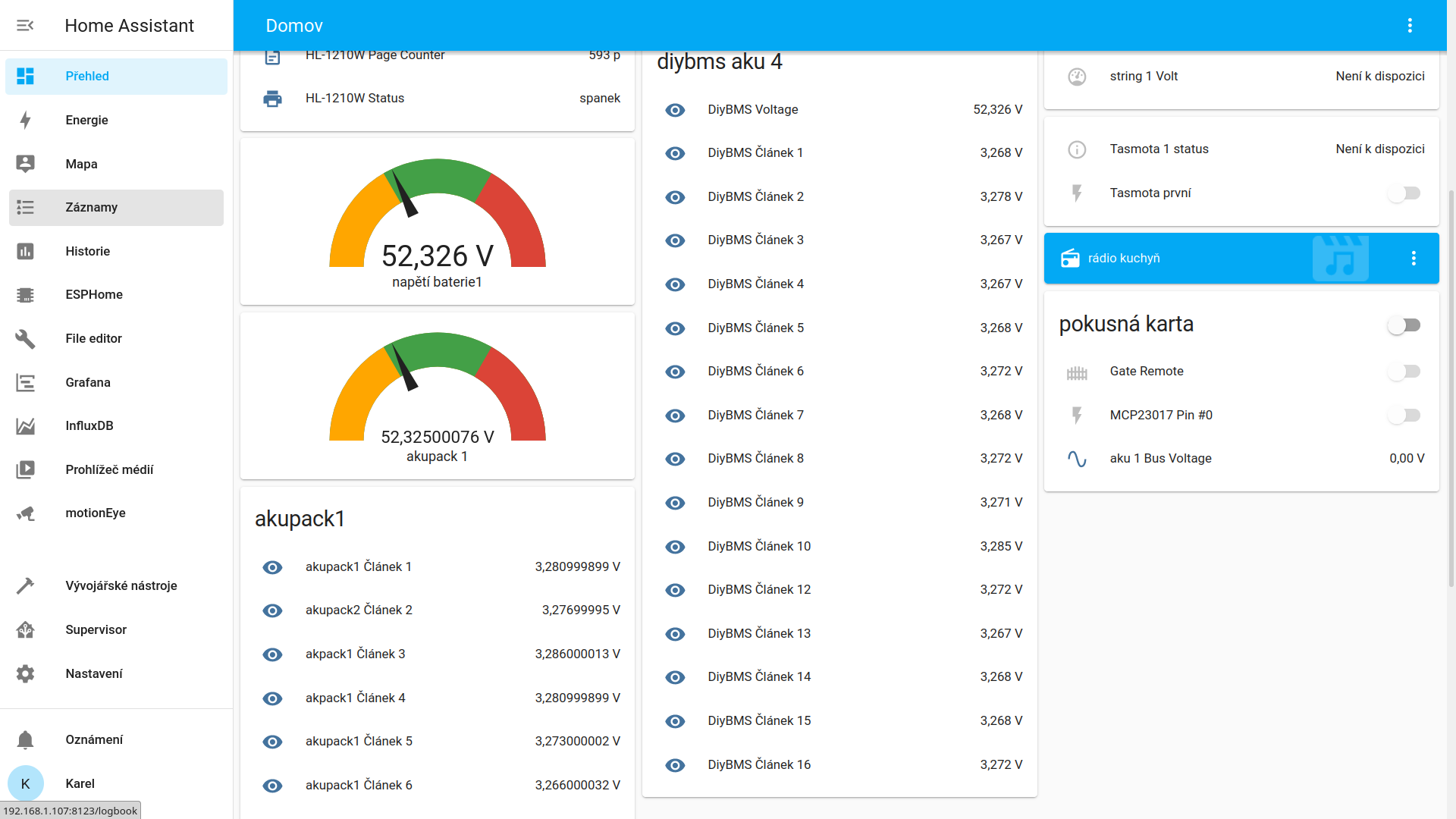Collapse the sidebar with the menu icon
Viewport: 1456px width, 819px height.
coord(25,26)
